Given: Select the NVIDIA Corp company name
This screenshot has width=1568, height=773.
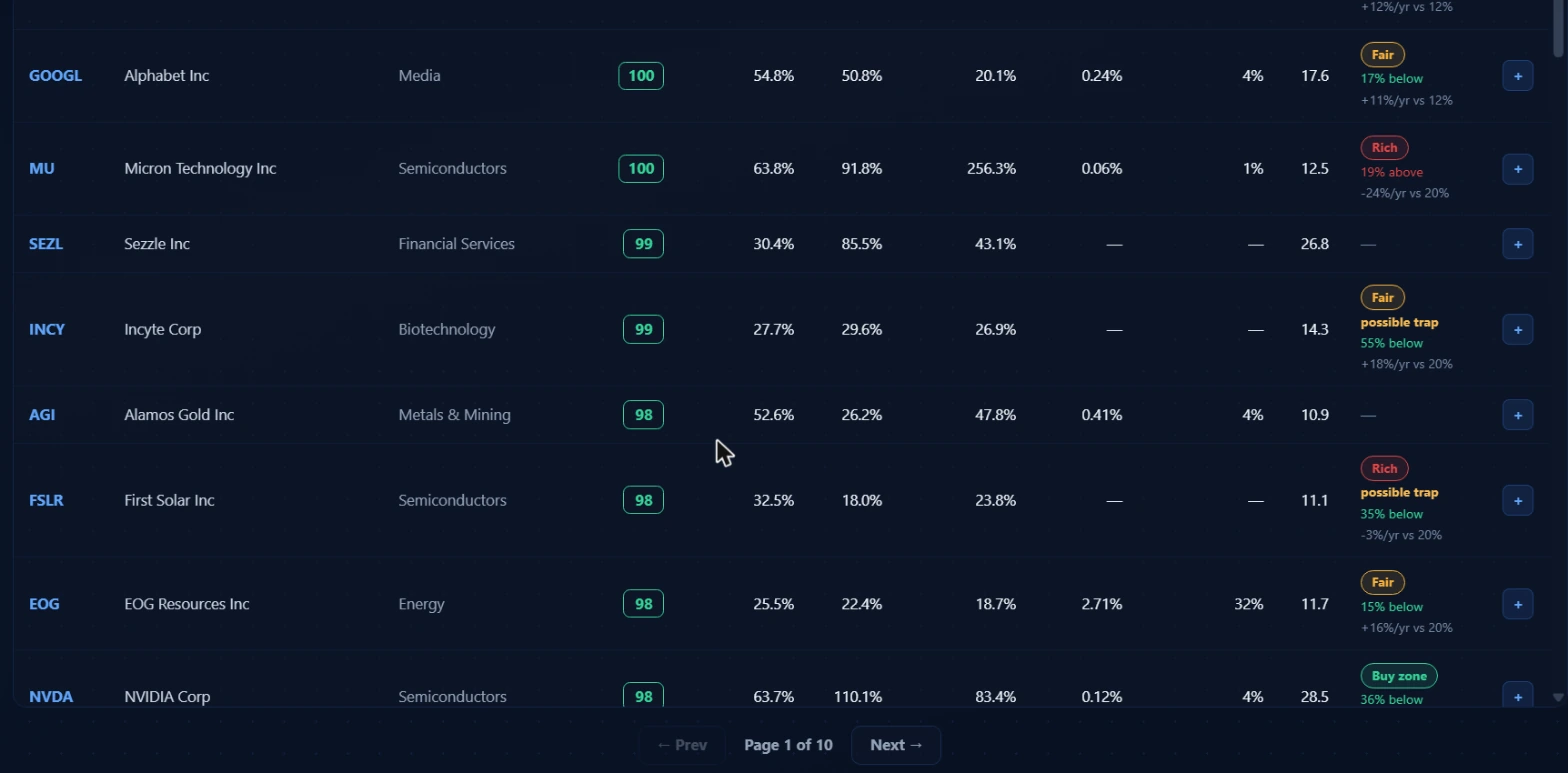Looking at the screenshot, I should 167,697.
